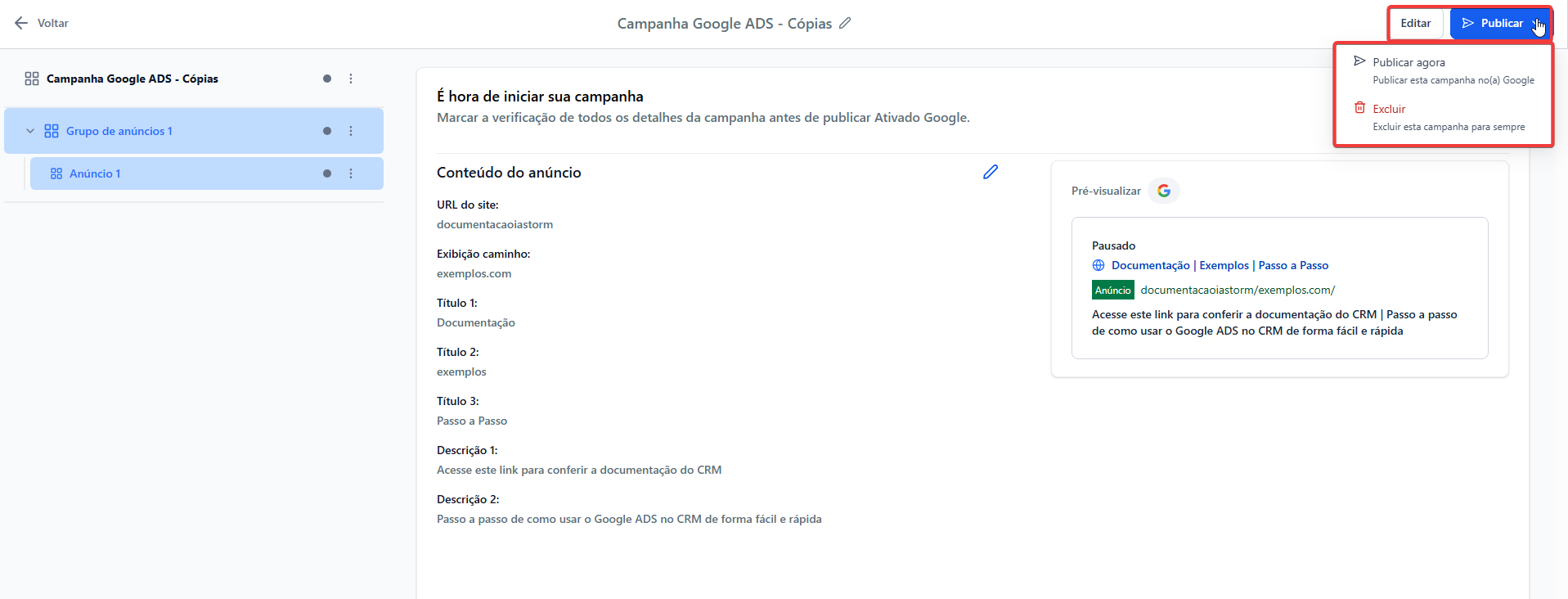Edit the Conteúdo do anúncio section
Screen dimensions: 1568x599
point(991,172)
